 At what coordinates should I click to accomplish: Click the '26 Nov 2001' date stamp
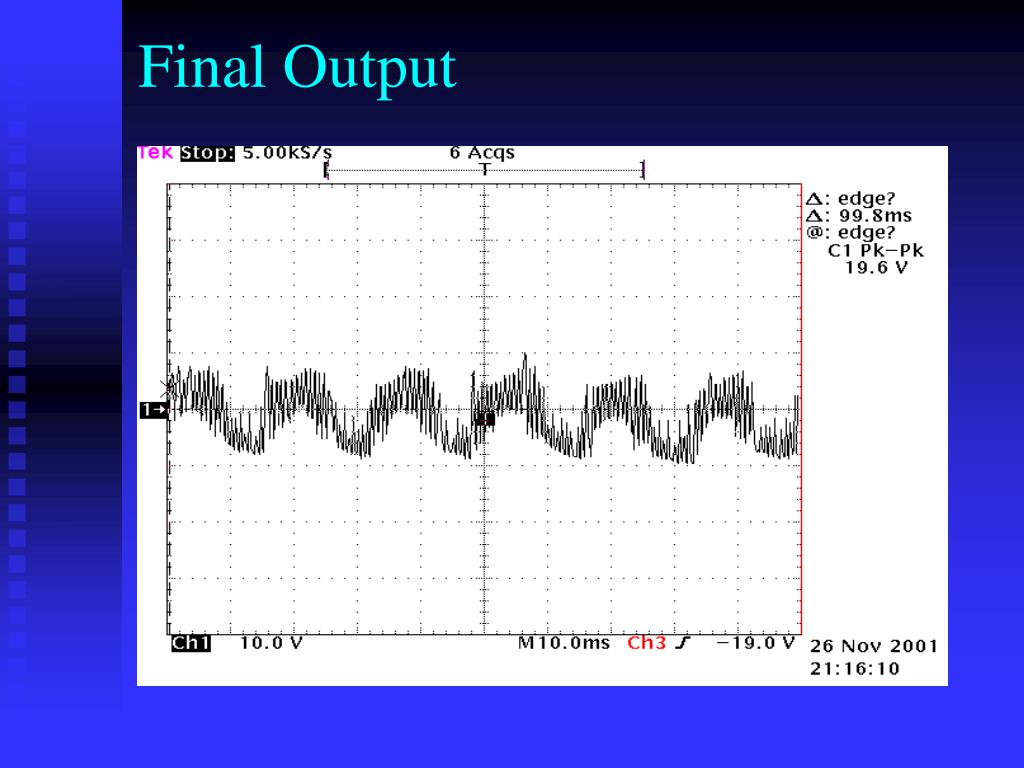click(x=874, y=646)
